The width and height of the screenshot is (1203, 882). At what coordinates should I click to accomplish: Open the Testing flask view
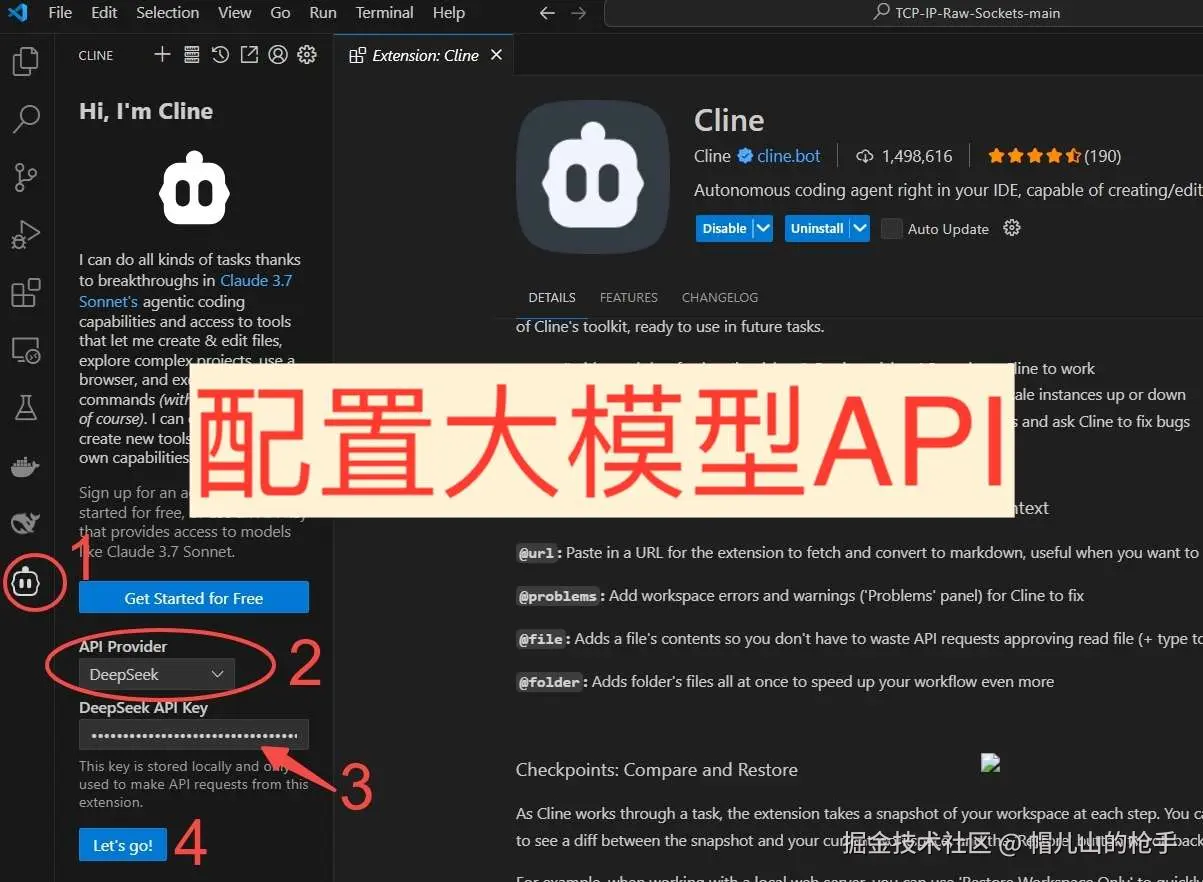pyautogui.click(x=25, y=407)
